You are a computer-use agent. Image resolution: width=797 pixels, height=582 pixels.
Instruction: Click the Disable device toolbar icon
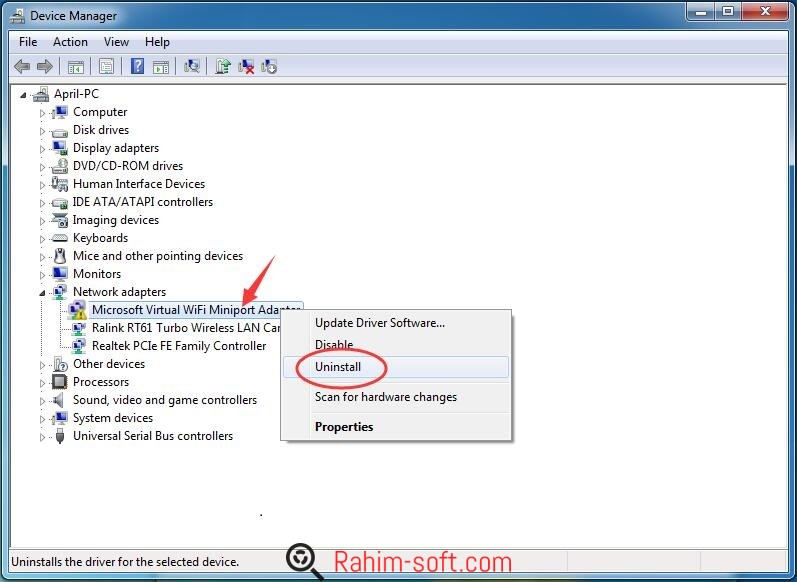pyautogui.click(x=269, y=66)
